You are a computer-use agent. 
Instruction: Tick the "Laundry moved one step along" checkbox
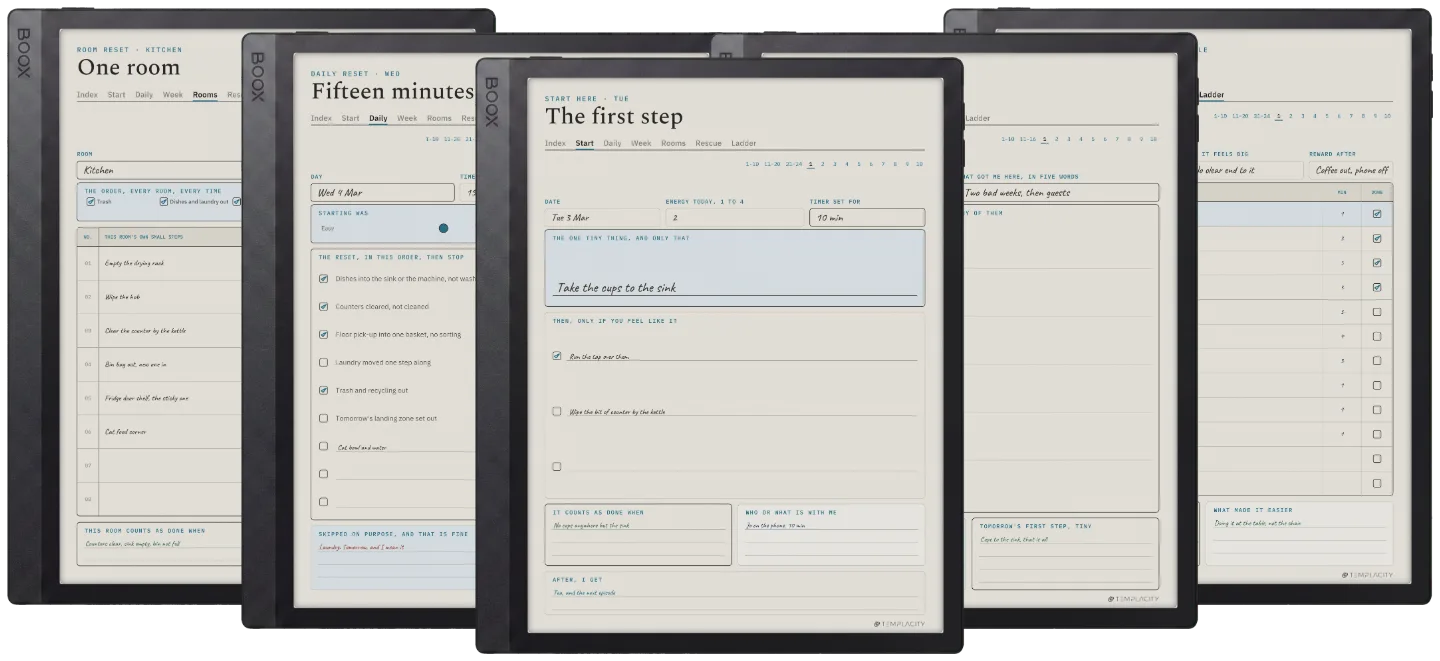323,362
